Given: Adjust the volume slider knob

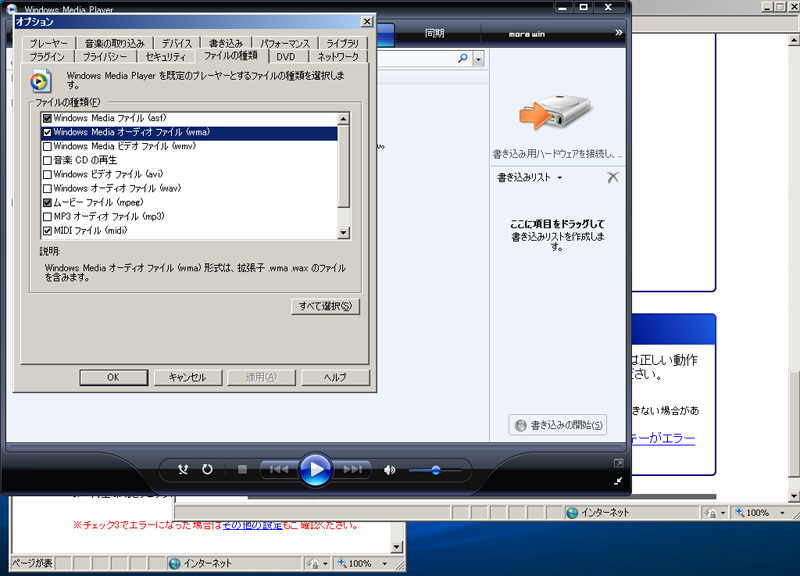Looking at the screenshot, I should pyautogui.click(x=436, y=470).
